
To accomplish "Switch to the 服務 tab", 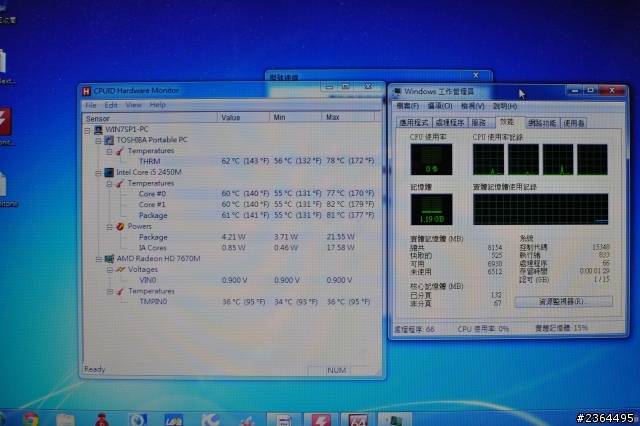I will pyautogui.click(x=479, y=123).
